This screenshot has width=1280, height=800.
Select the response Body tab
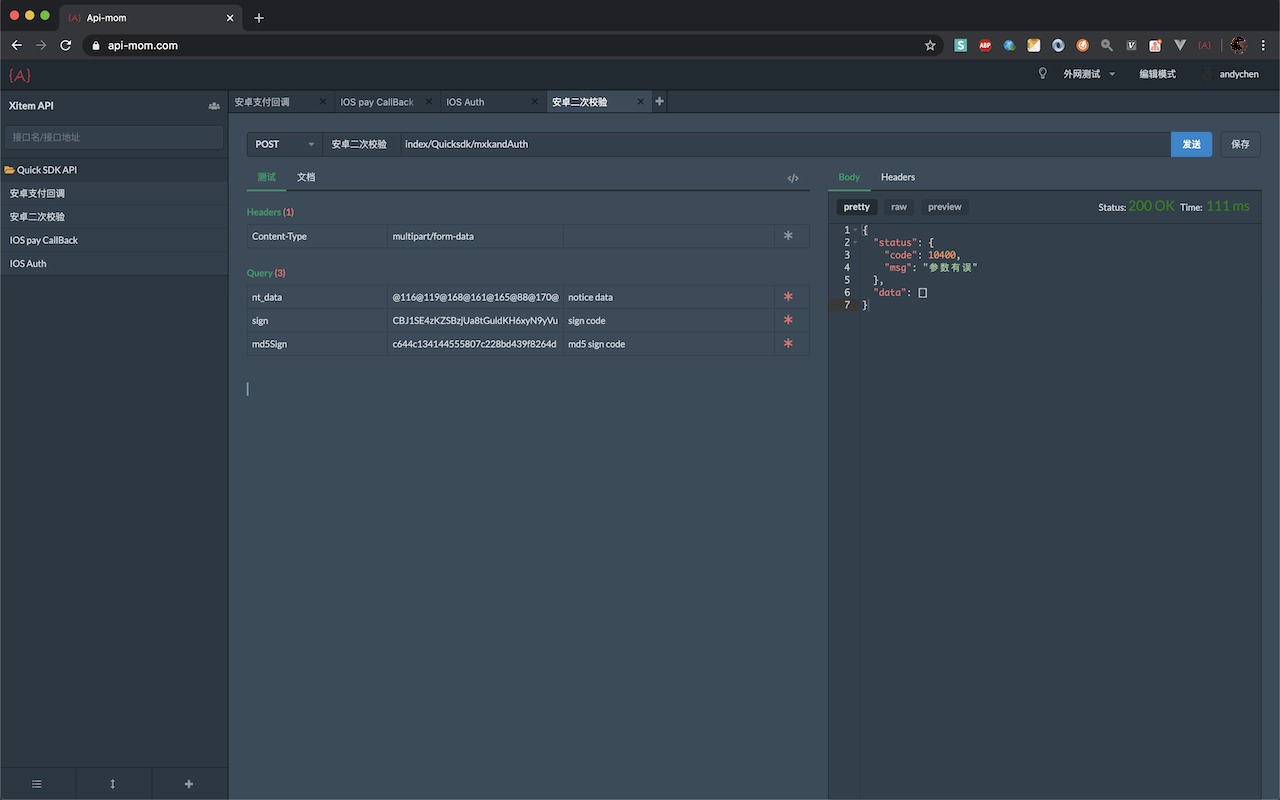[849, 177]
